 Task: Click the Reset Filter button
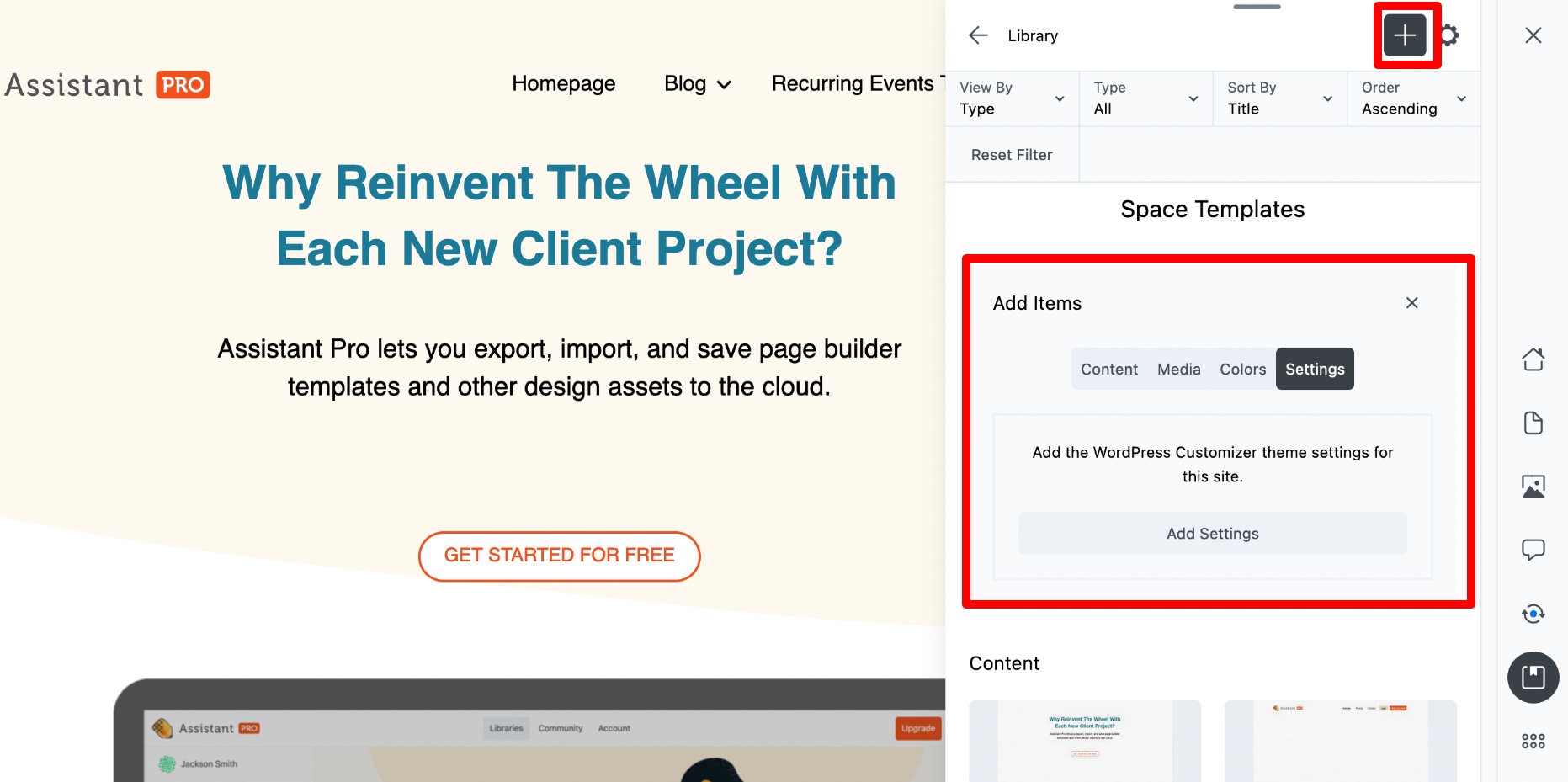[x=1012, y=155]
